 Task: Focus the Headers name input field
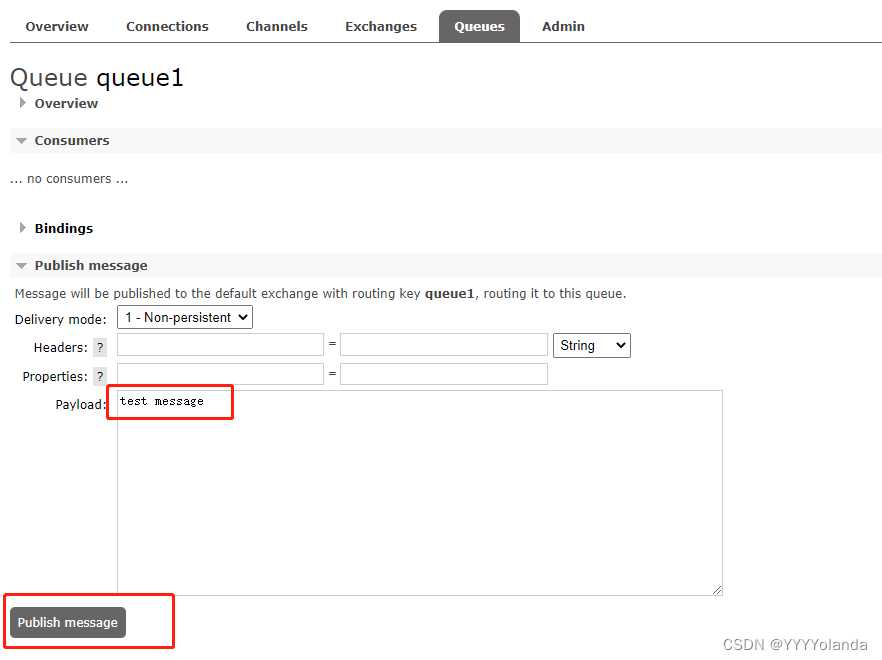click(220, 345)
